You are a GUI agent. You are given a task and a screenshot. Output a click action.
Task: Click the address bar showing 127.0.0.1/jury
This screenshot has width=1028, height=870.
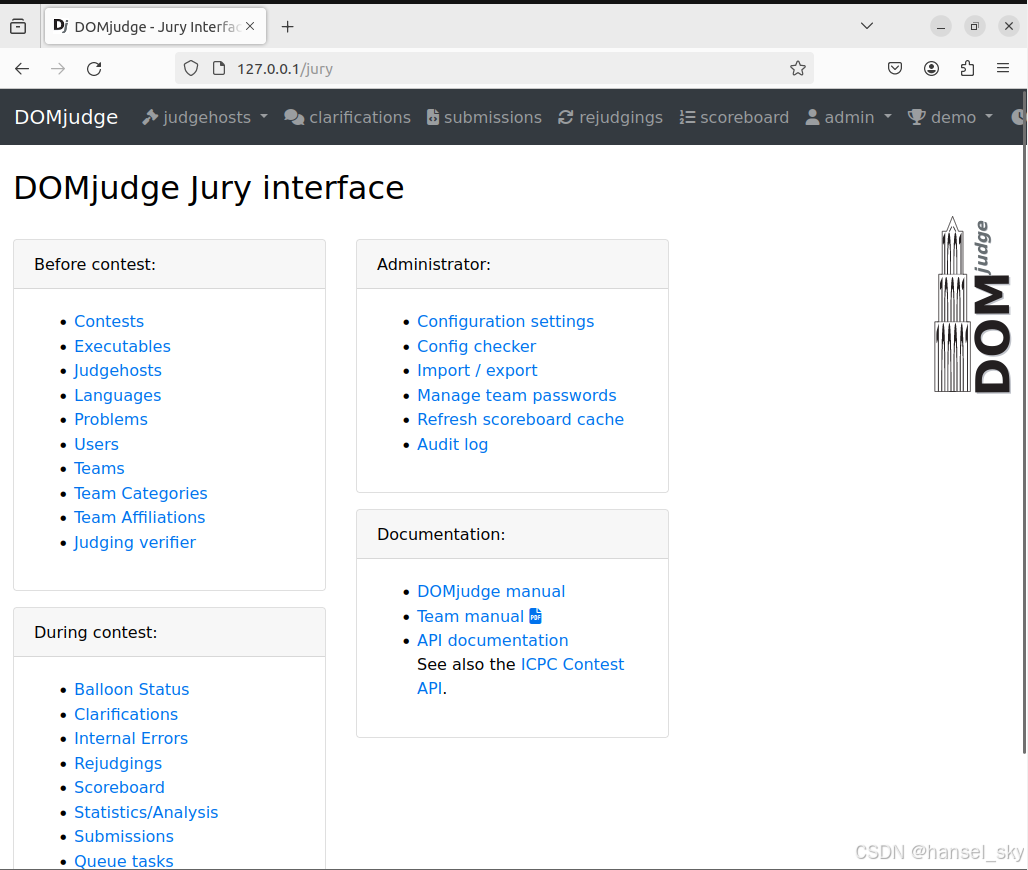(x=494, y=68)
